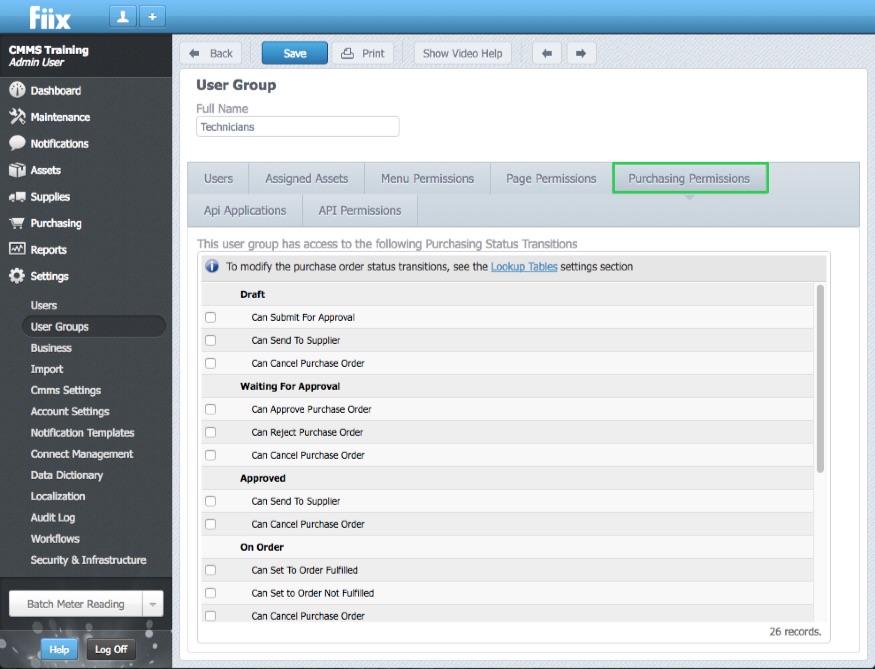This screenshot has width=875, height=669.
Task: Click the Assets box icon
Action: point(17,170)
